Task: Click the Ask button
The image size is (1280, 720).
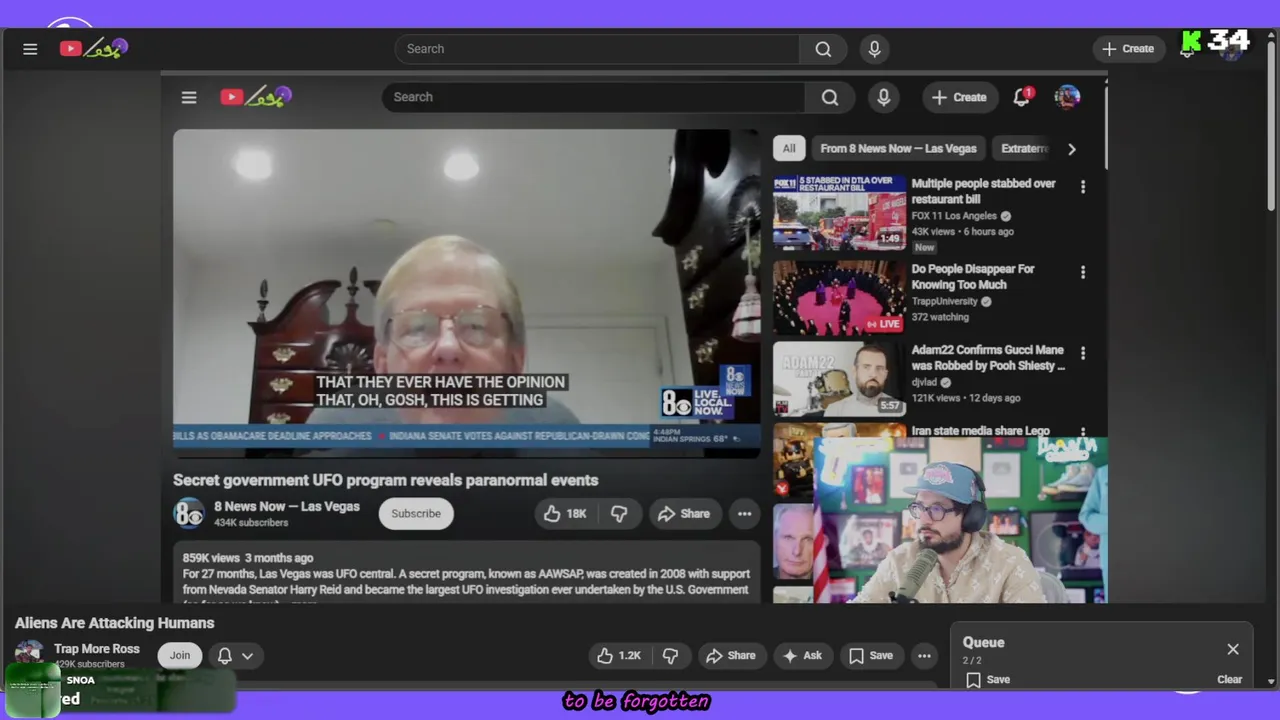Action: (802, 656)
